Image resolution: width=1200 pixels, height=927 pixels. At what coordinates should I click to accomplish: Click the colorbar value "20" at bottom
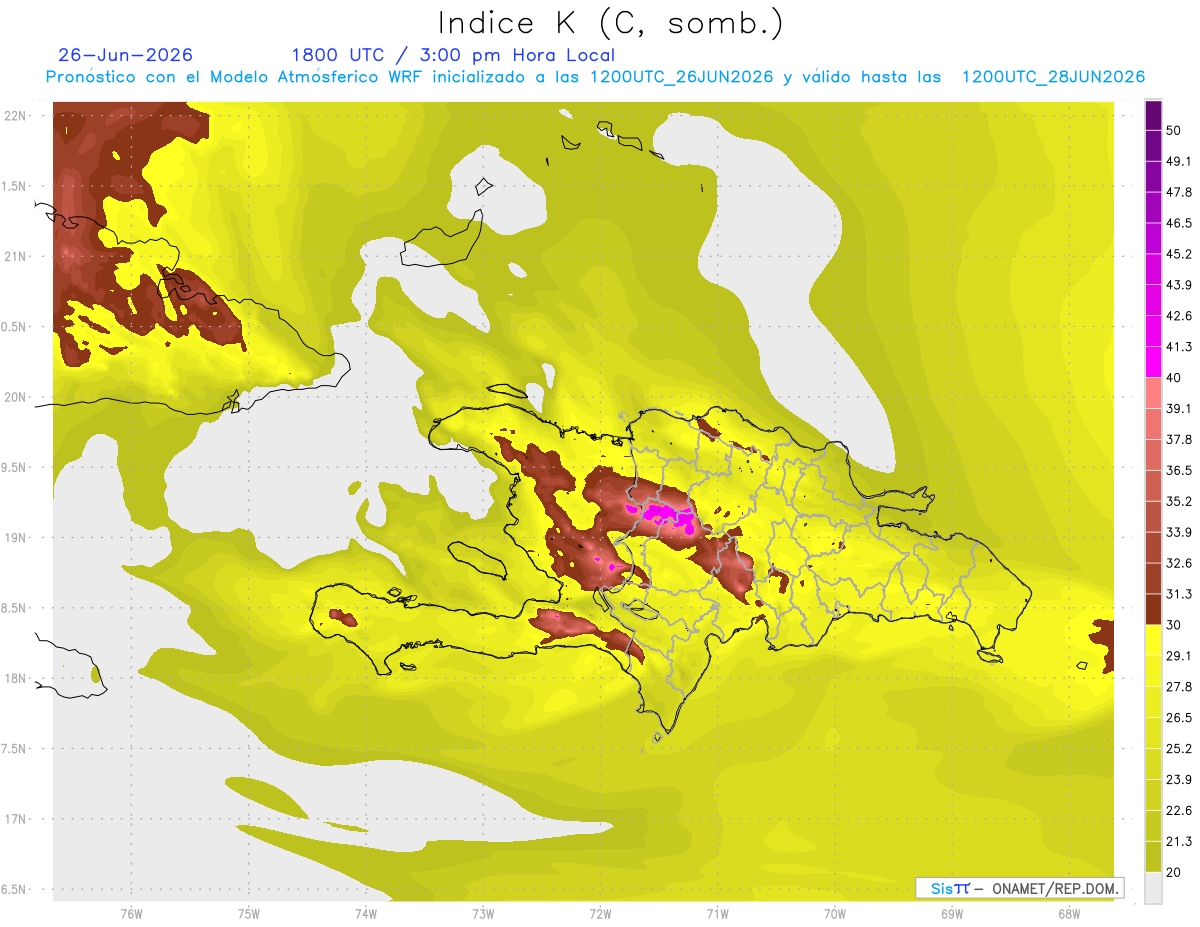pyautogui.click(x=1175, y=873)
